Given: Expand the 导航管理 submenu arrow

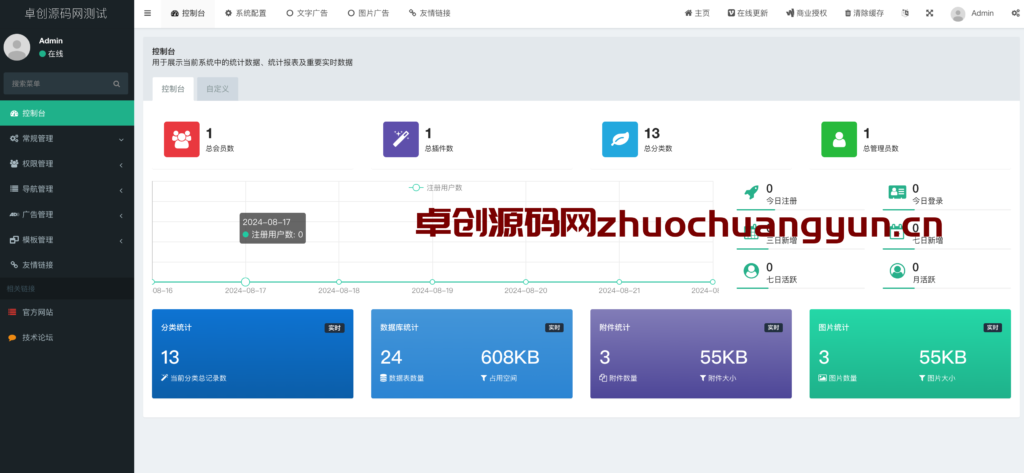Looking at the screenshot, I should pyautogui.click(x=121, y=190).
